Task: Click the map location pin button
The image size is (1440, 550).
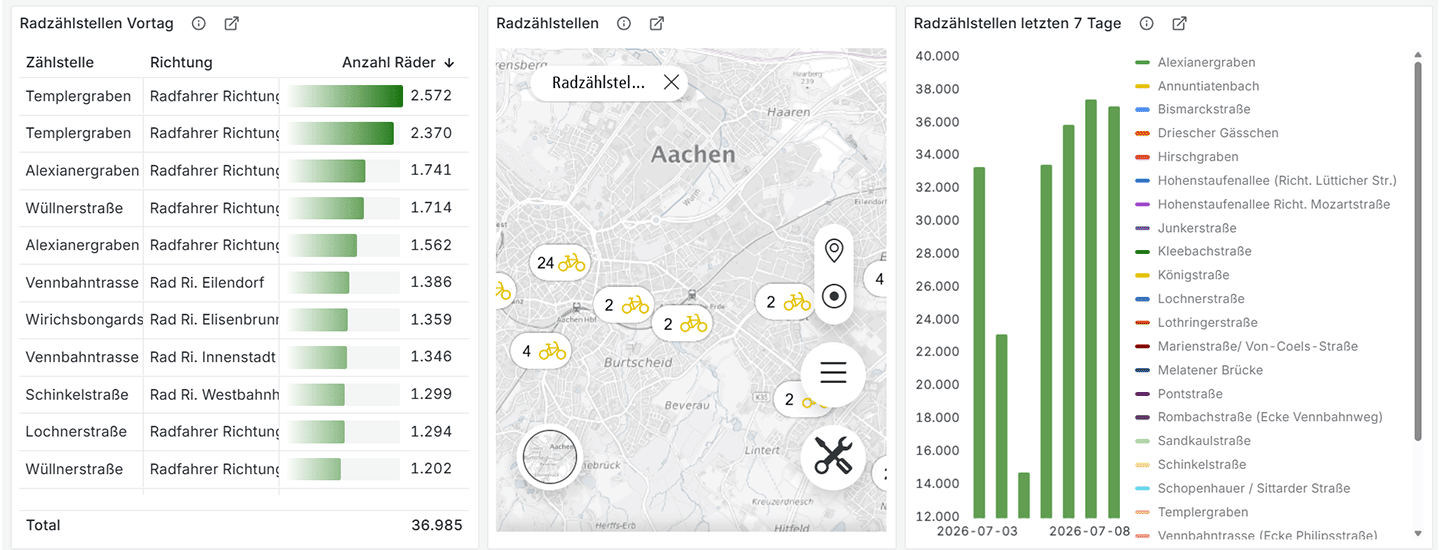Action: [x=834, y=250]
